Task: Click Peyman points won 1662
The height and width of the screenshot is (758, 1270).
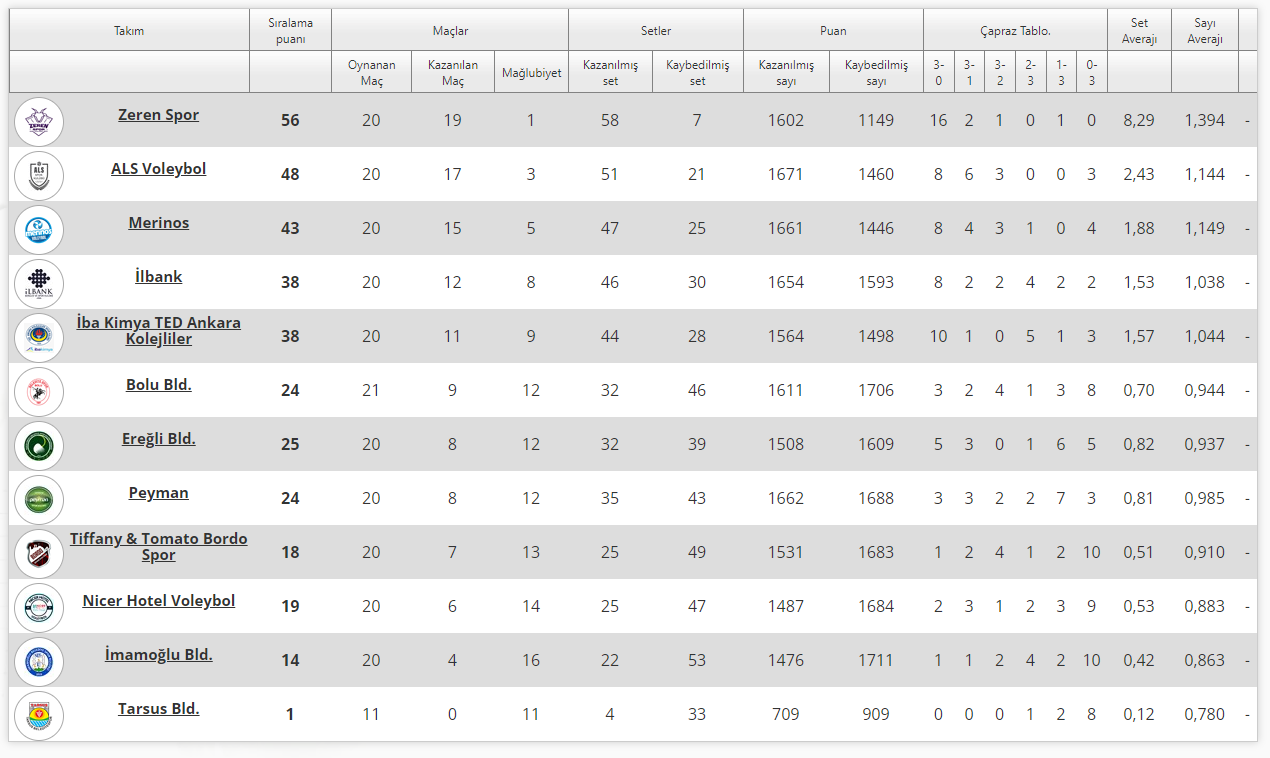Action: tap(786, 498)
